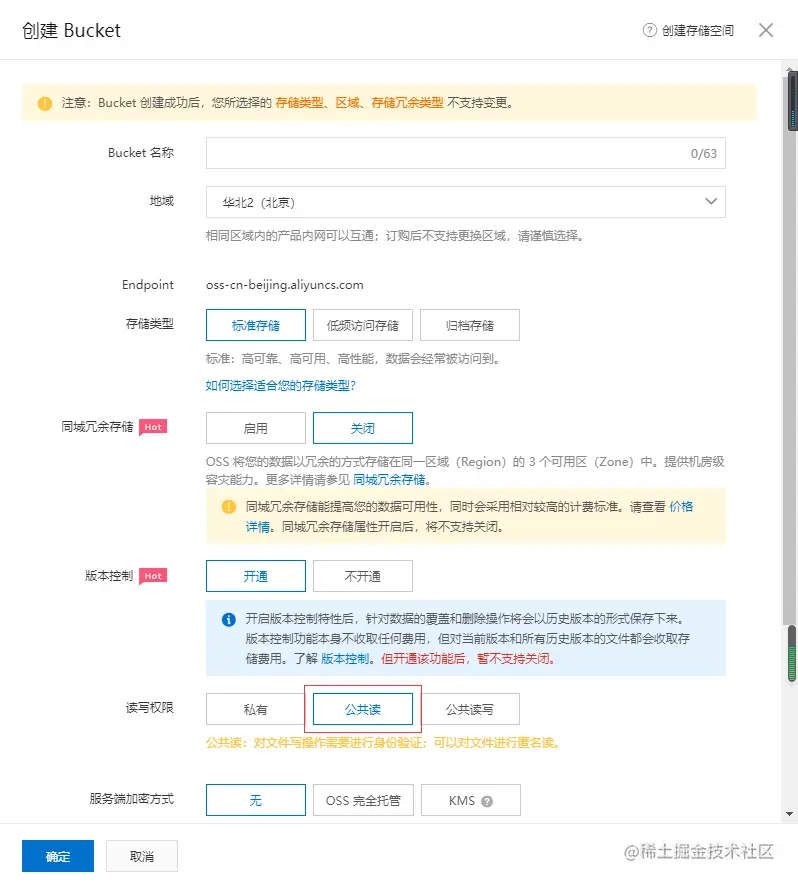Click the 创建 Bucket dialog title
The height and width of the screenshot is (885, 798).
(72, 30)
